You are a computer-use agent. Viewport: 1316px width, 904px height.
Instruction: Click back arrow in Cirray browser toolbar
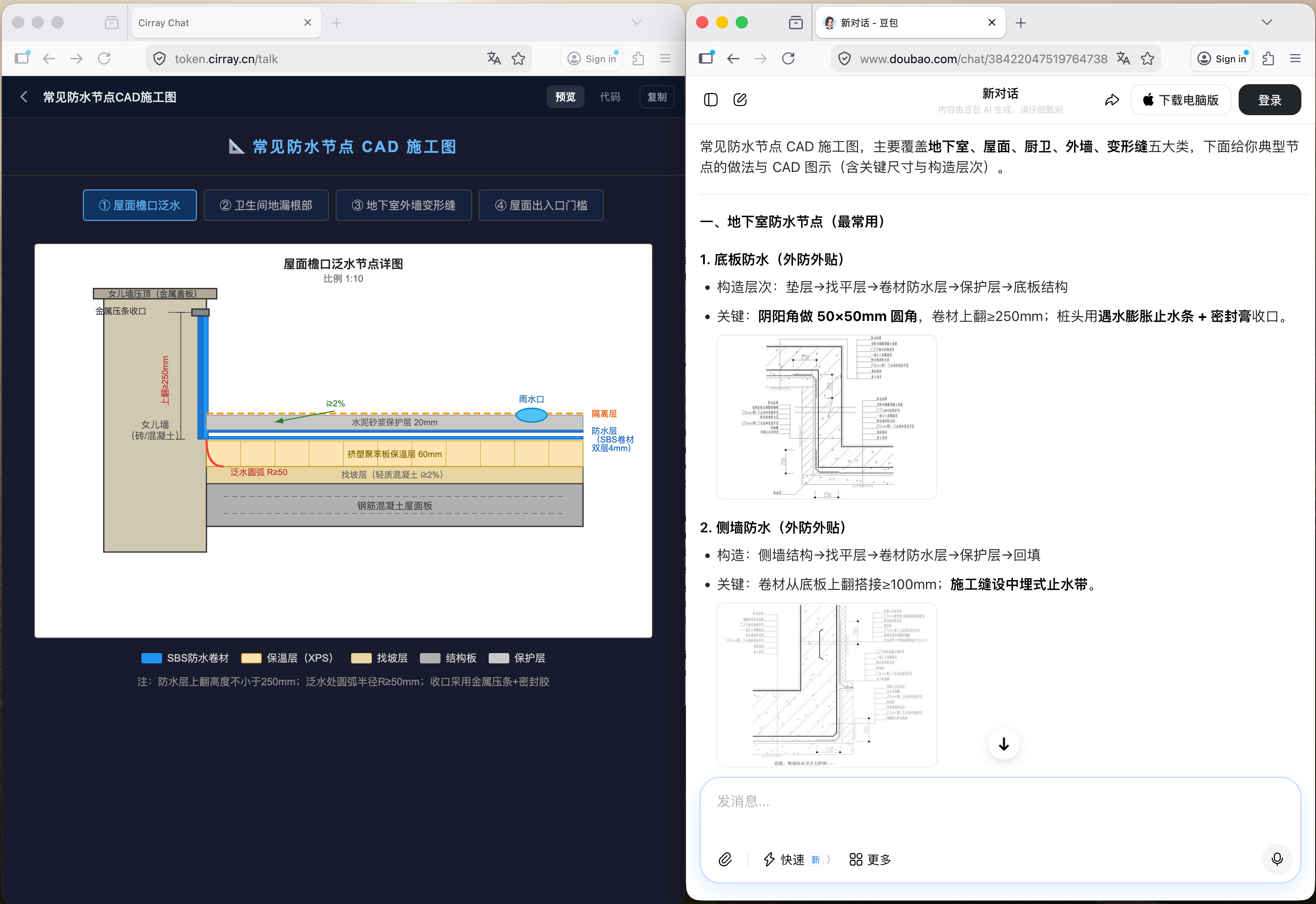[49, 58]
